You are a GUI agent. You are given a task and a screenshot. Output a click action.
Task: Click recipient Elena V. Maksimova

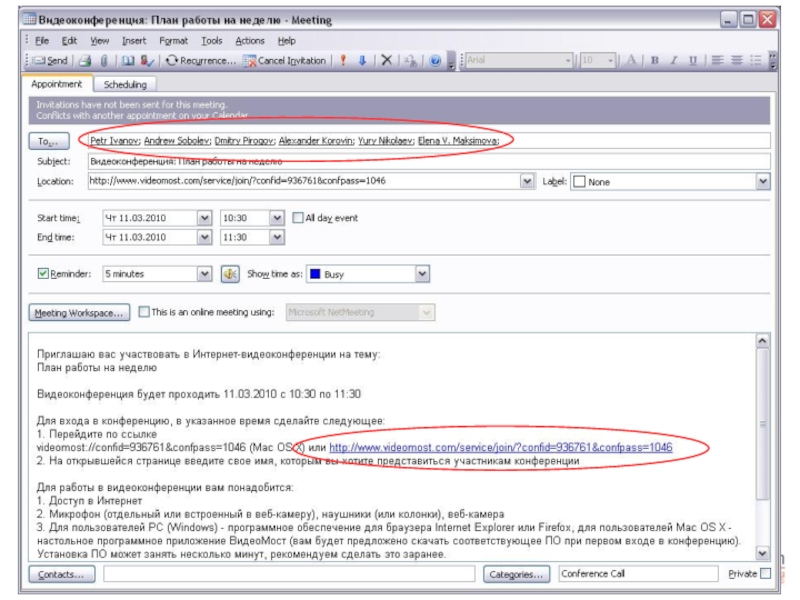point(458,141)
